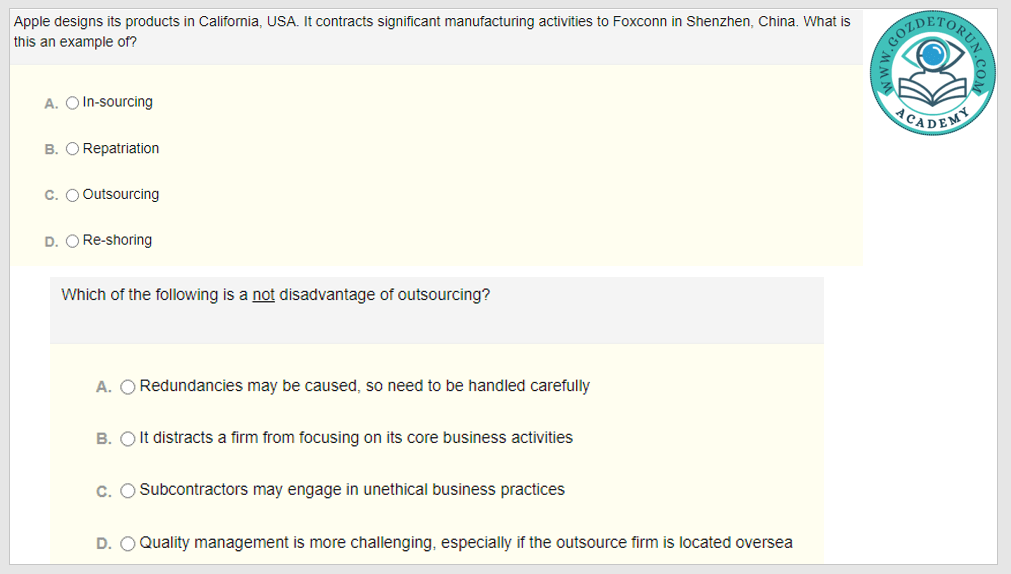1011x574 pixels.
Task: Choose the Repatriation radio option
Action: coord(72,149)
